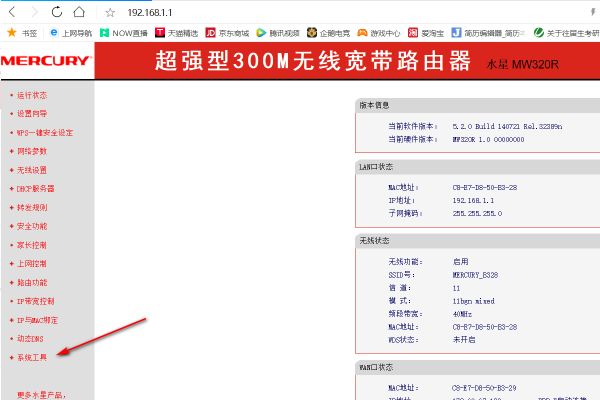Open 家长控制 in sidebar
Image resolution: width=600 pixels, height=400 pixels.
pos(32,244)
